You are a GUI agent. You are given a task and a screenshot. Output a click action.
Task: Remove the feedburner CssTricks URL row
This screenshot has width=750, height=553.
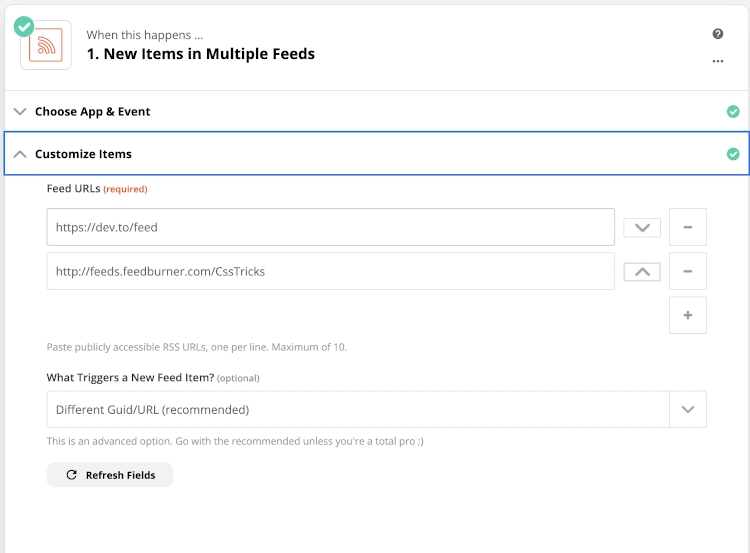687,271
